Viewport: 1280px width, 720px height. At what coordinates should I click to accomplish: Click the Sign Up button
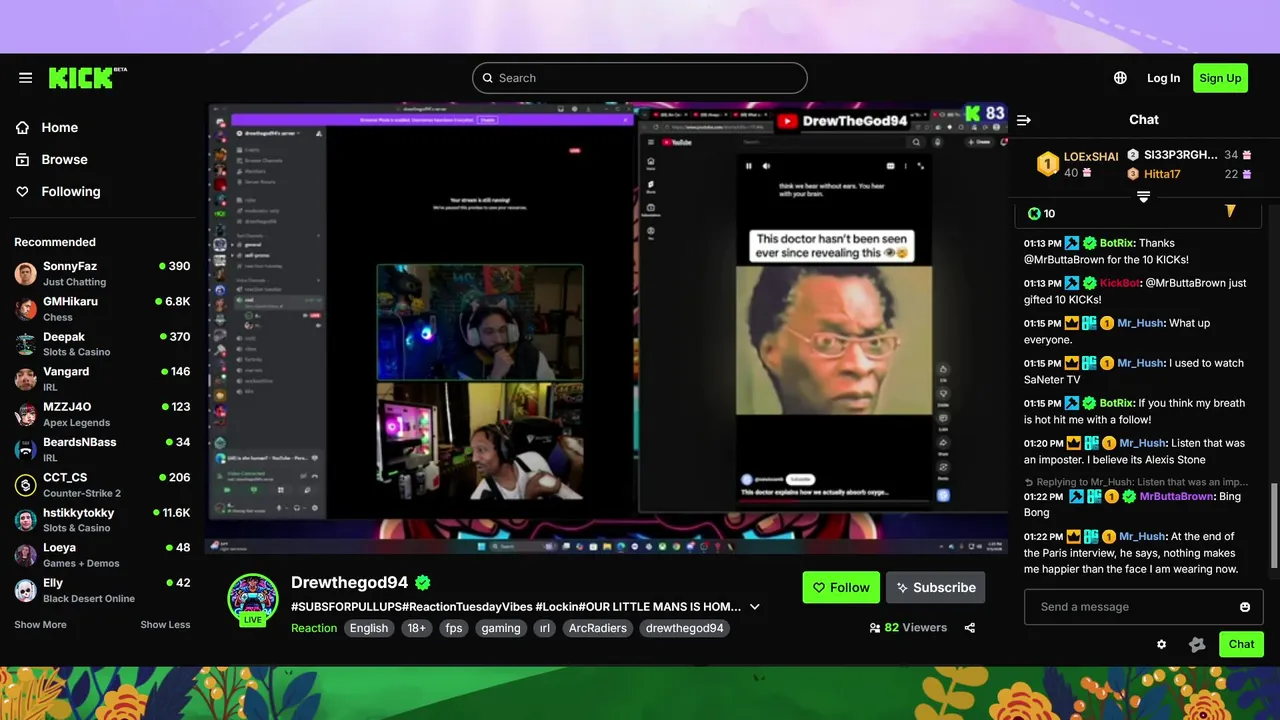(1220, 78)
